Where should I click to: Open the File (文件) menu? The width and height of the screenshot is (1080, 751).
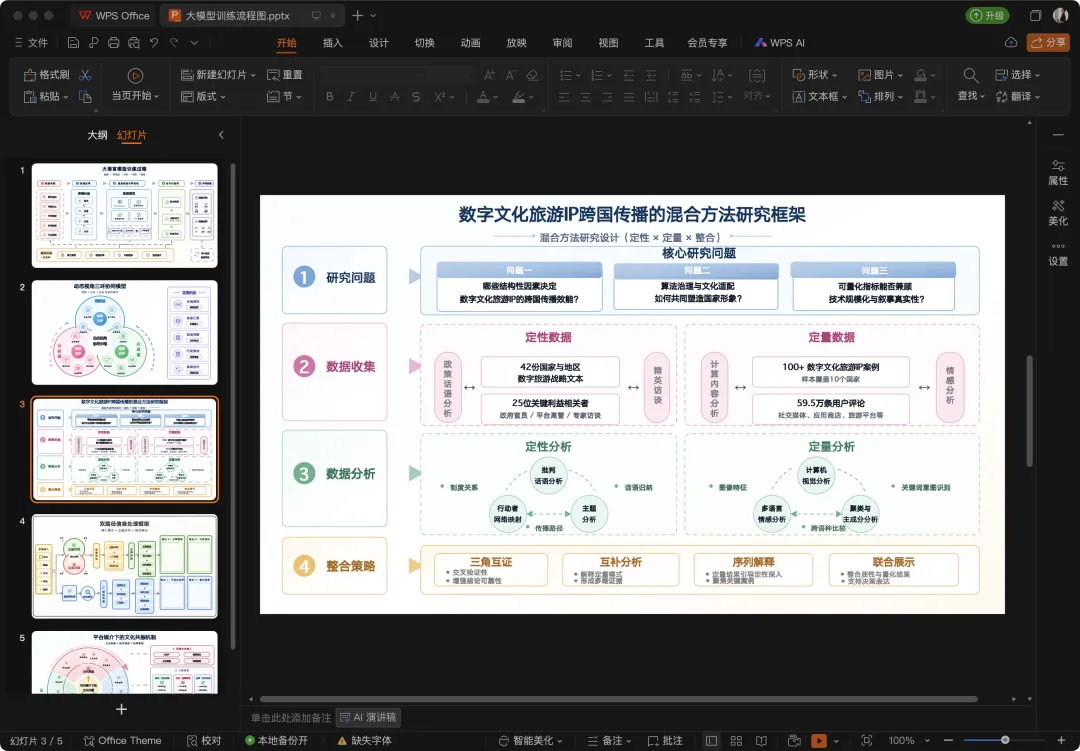pyautogui.click(x=31, y=43)
